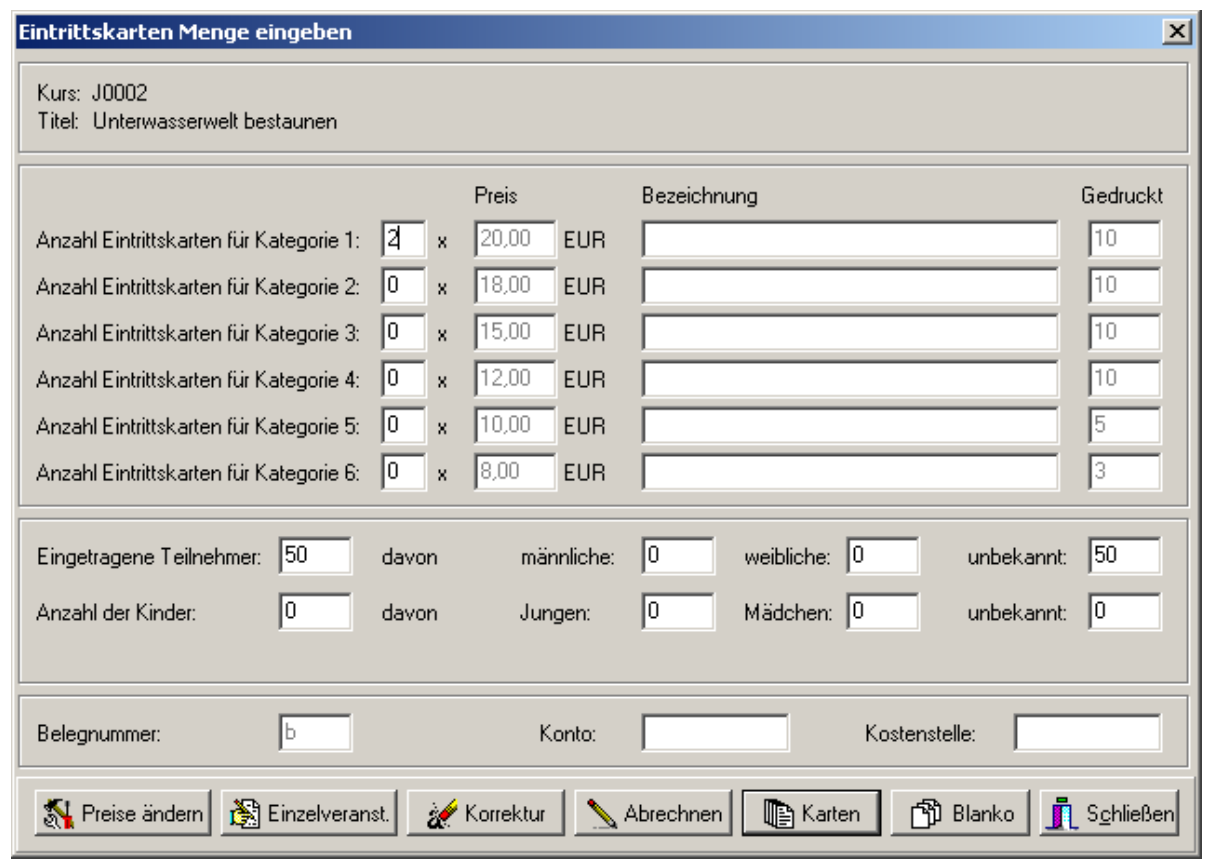
Task: Close the Eintrittskarten dialog window
Action: click(1178, 32)
